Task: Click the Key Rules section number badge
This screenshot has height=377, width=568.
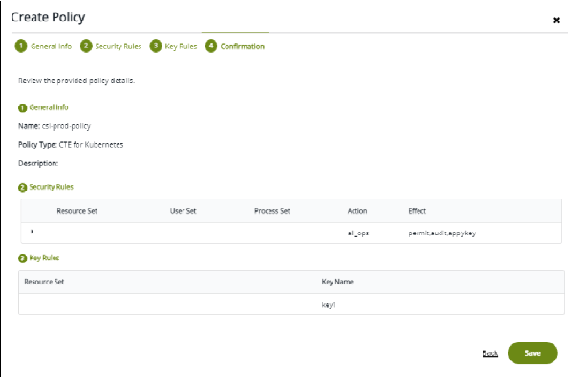Action: (x=22, y=258)
